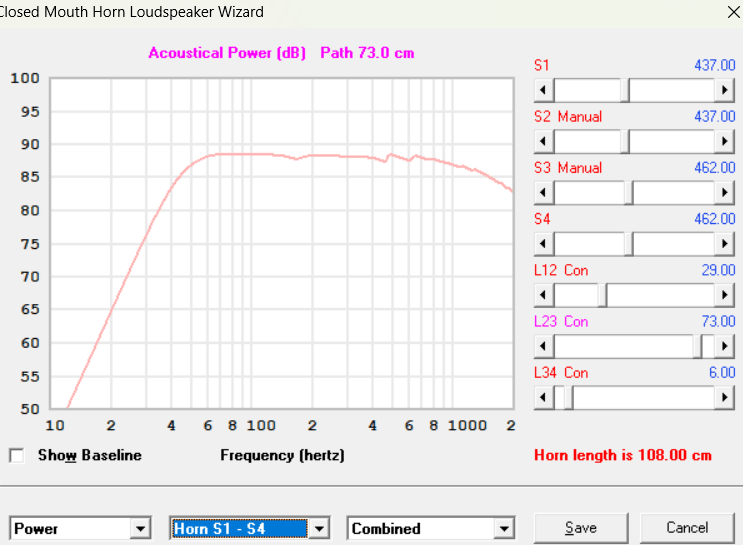Click the Horn length is 108.00 cm text
743x545 pixels.
click(623, 455)
